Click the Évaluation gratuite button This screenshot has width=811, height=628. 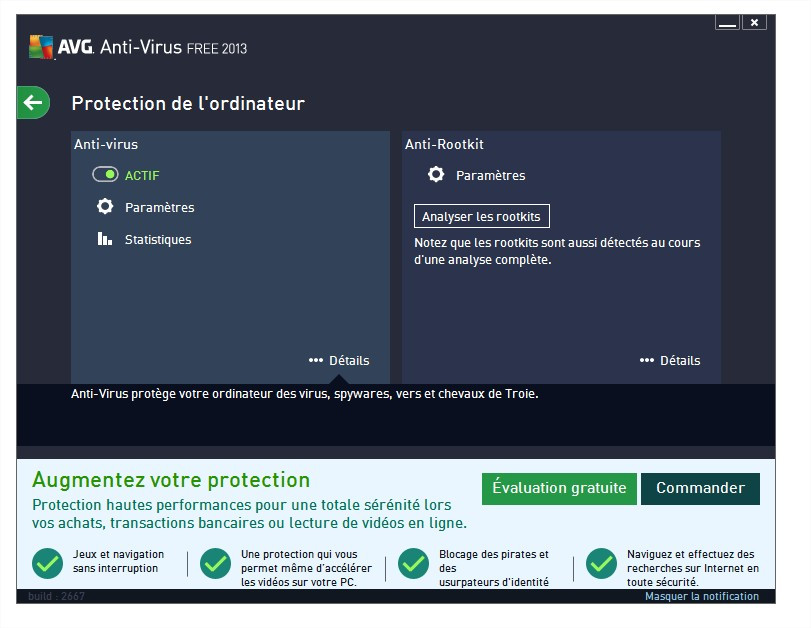click(x=559, y=488)
